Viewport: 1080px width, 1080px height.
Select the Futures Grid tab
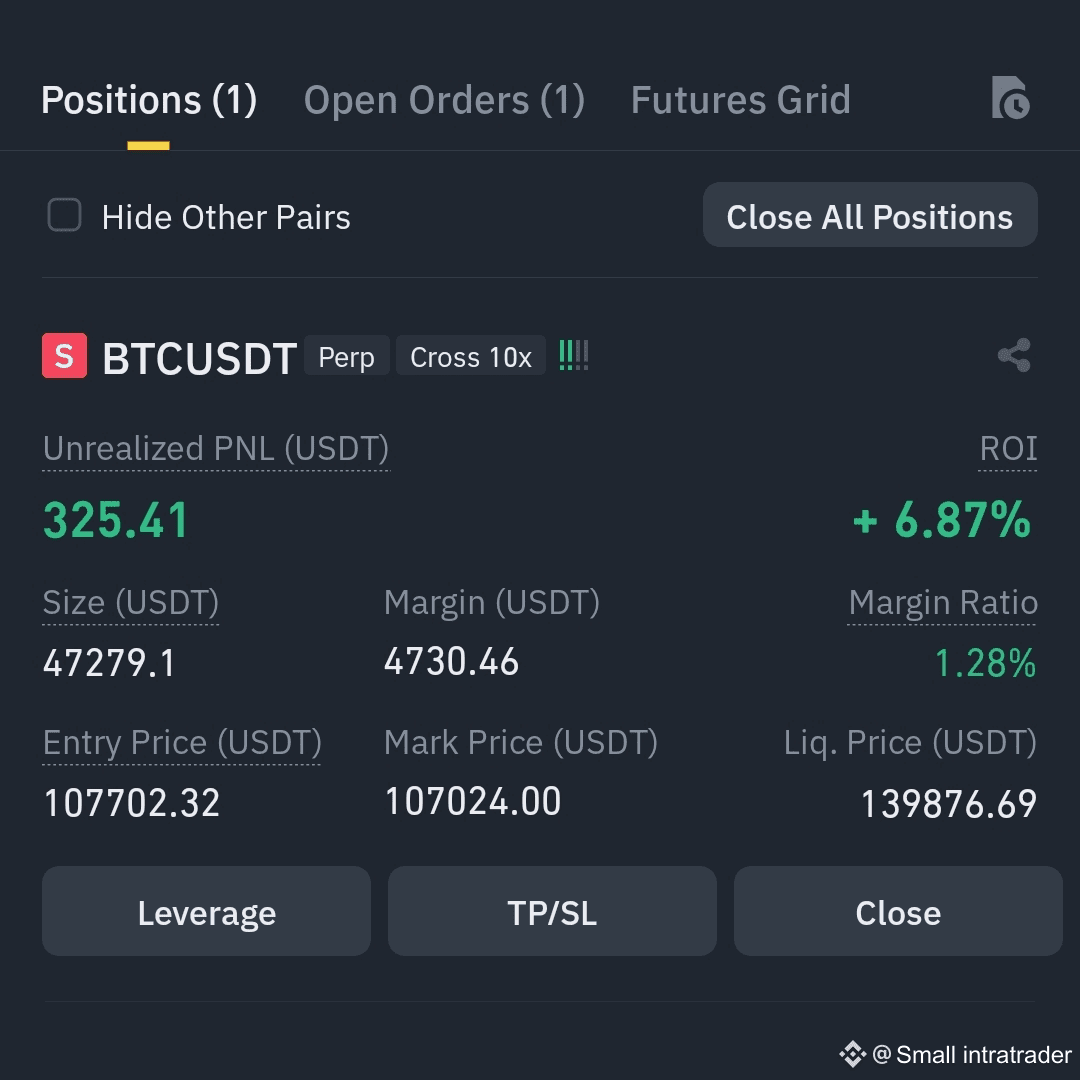pyautogui.click(x=740, y=100)
